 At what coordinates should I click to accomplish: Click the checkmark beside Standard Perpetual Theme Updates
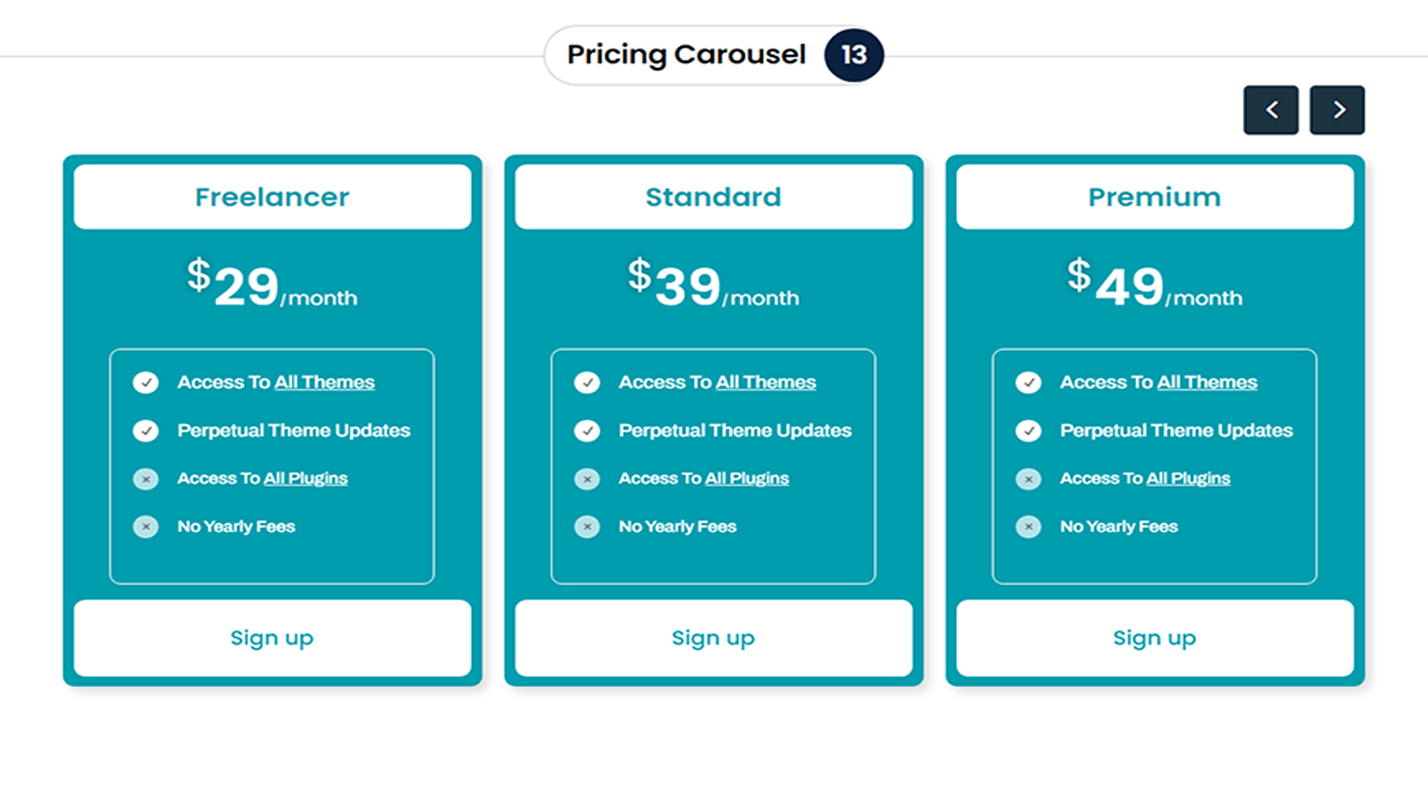[587, 431]
